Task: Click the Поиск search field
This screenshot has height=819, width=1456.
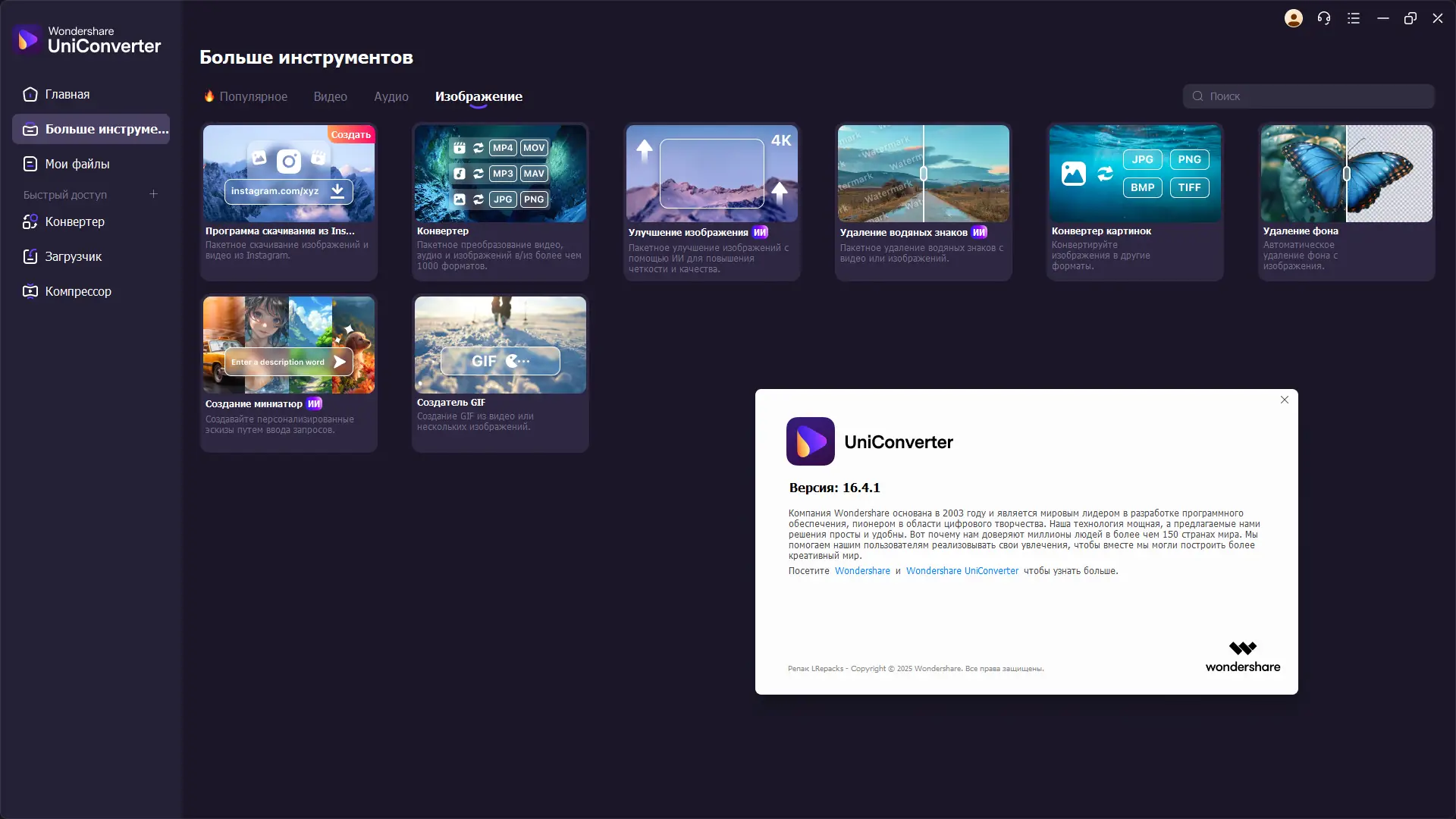Action: (x=1316, y=96)
